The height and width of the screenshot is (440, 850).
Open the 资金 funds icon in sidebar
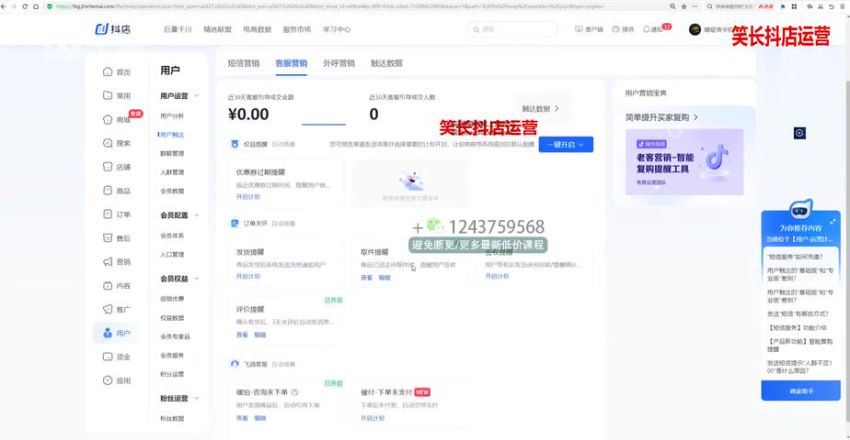coord(107,357)
